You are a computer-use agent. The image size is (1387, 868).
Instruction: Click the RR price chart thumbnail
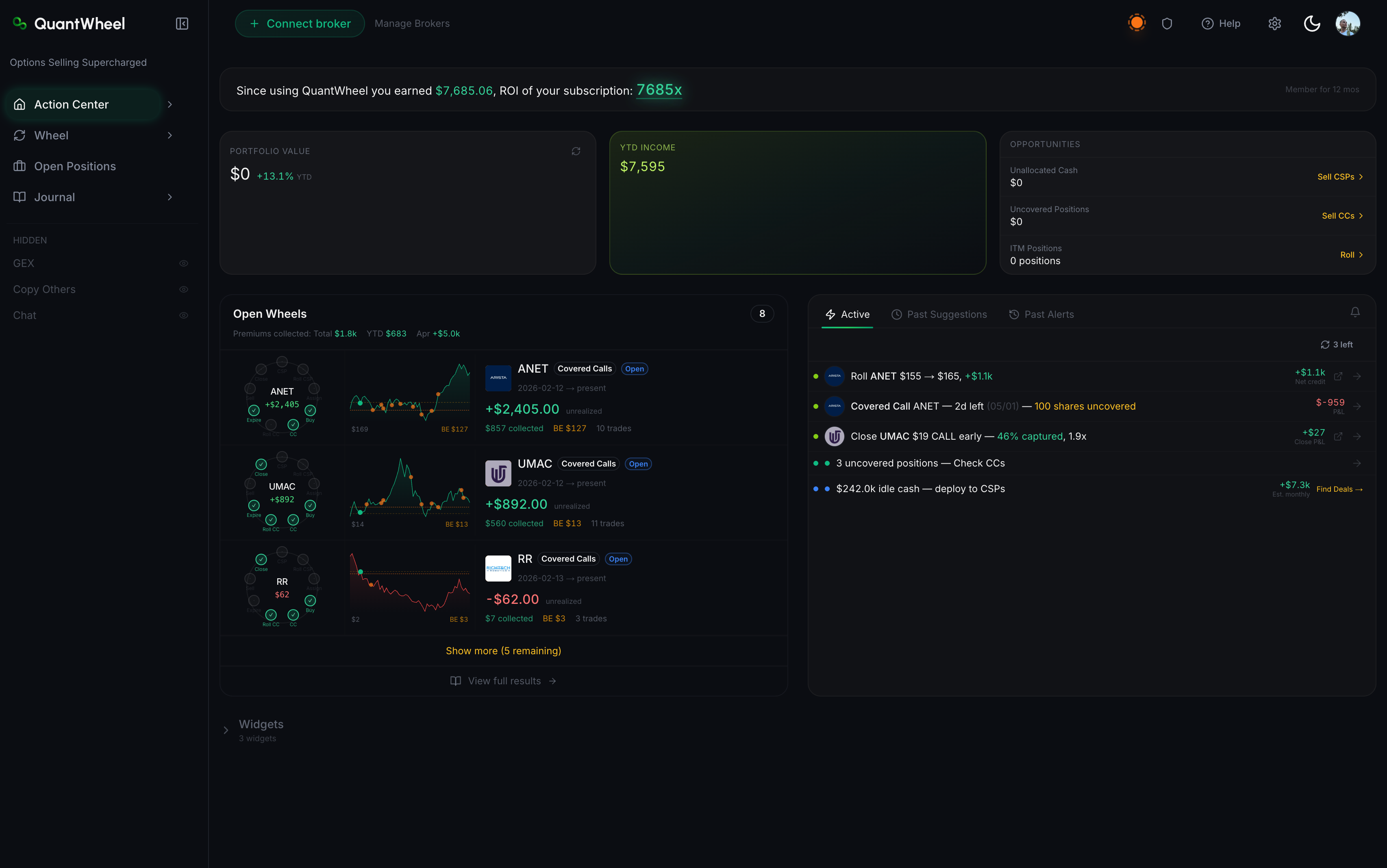pos(410,588)
